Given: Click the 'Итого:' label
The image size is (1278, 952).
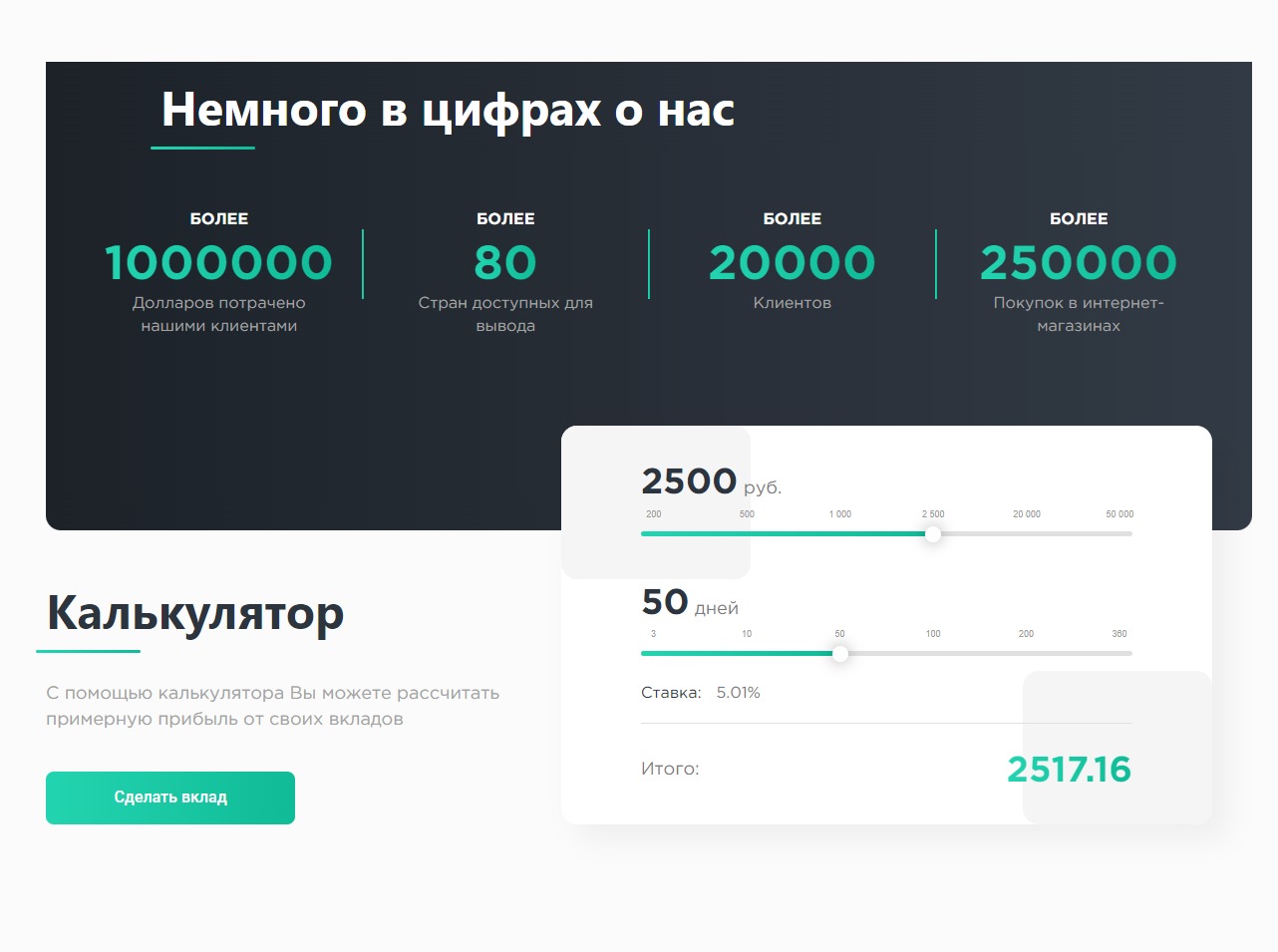Looking at the screenshot, I should [670, 769].
